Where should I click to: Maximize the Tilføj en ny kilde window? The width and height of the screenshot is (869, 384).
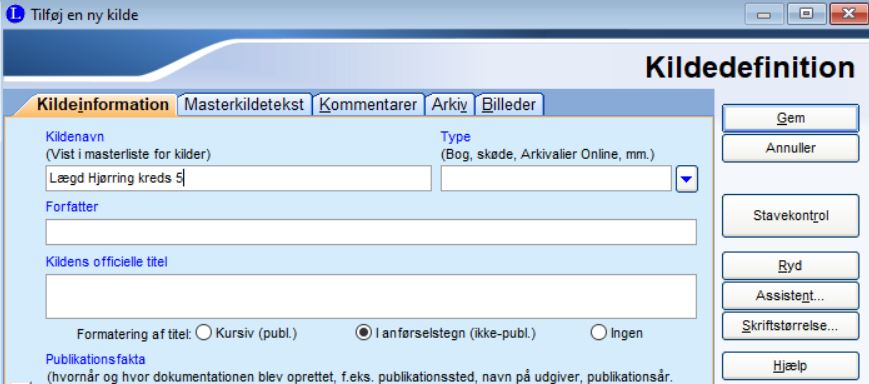806,14
